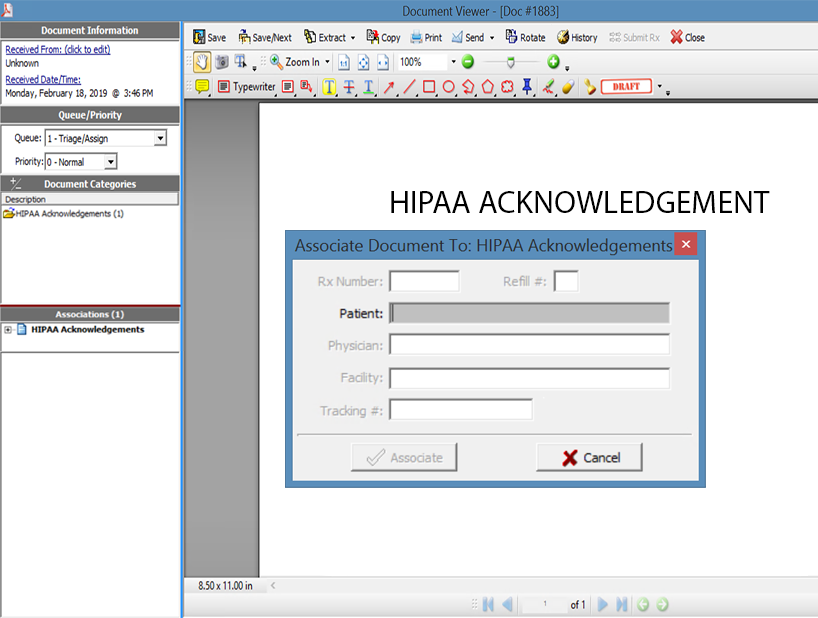Viewport: 818px width, 618px height.
Task: Open the Send menu dropdown
Action: point(473,37)
